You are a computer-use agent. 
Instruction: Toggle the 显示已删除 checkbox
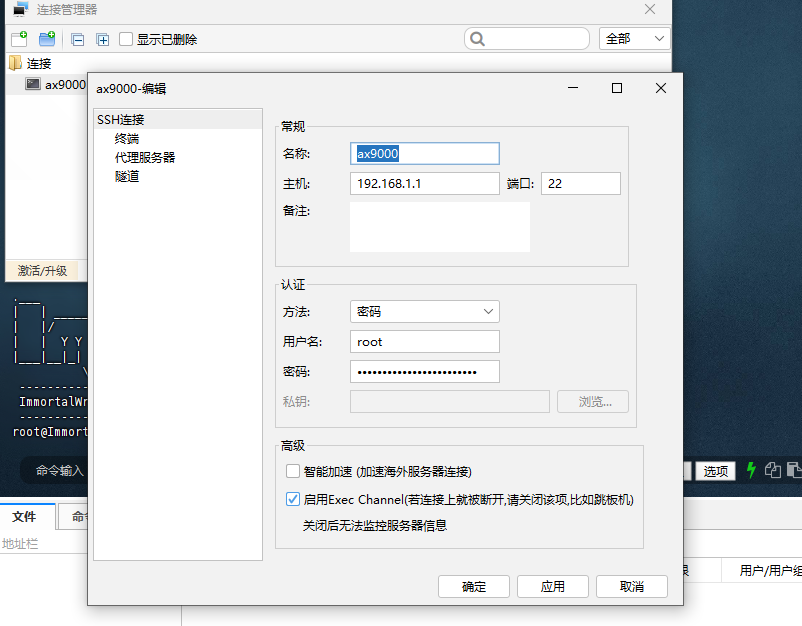point(126,38)
